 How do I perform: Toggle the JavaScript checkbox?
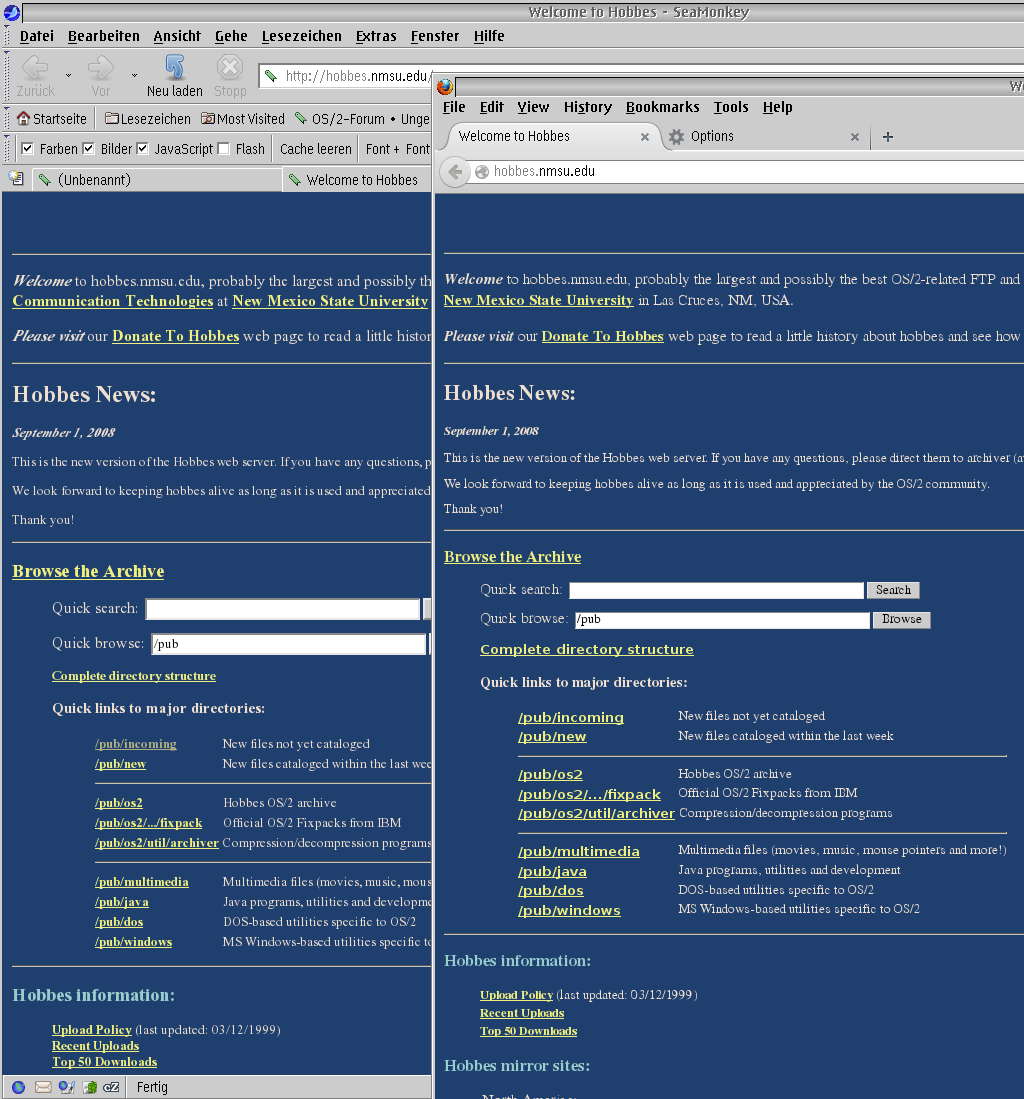click(x=142, y=149)
